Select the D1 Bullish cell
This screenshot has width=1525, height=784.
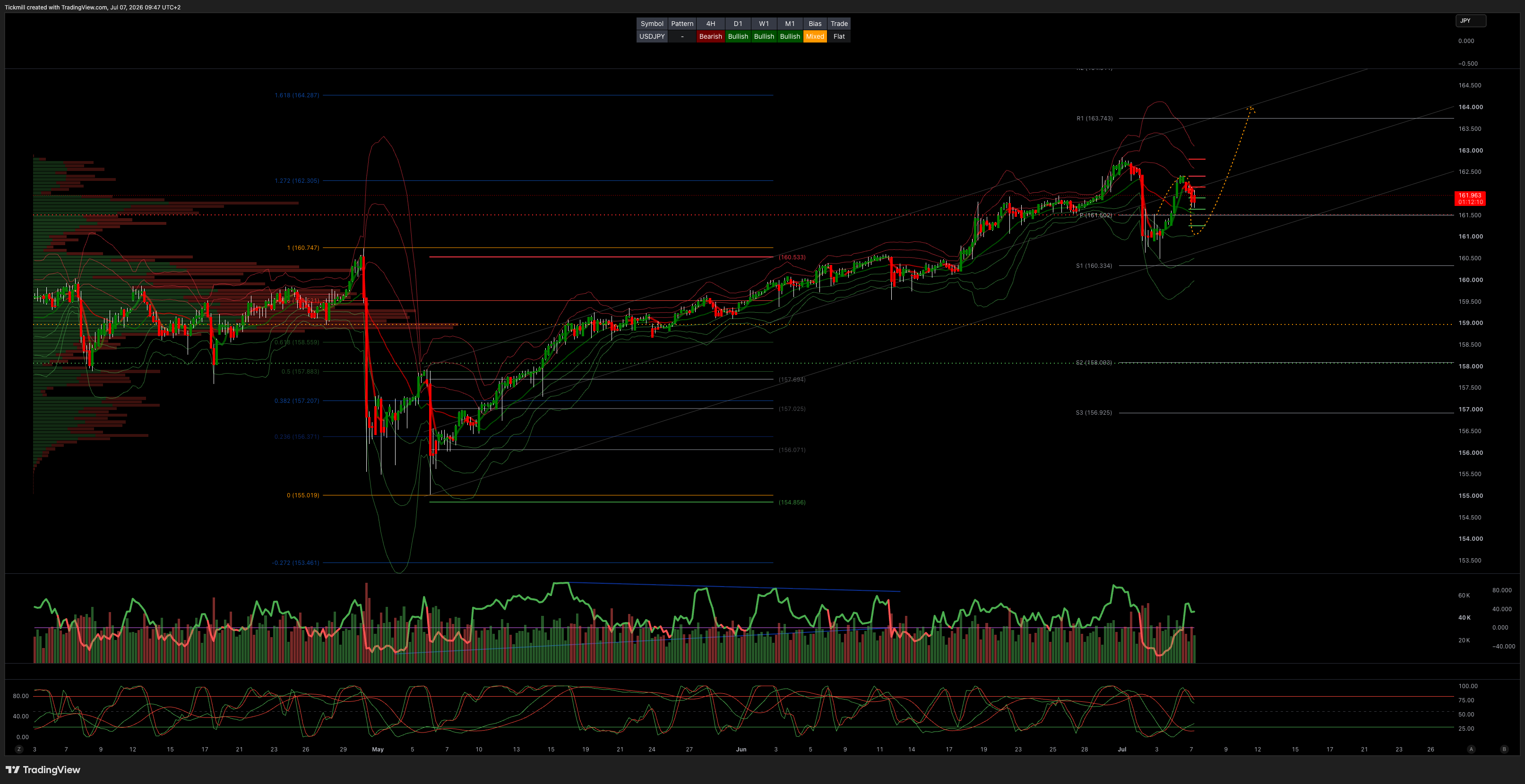pos(738,36)
